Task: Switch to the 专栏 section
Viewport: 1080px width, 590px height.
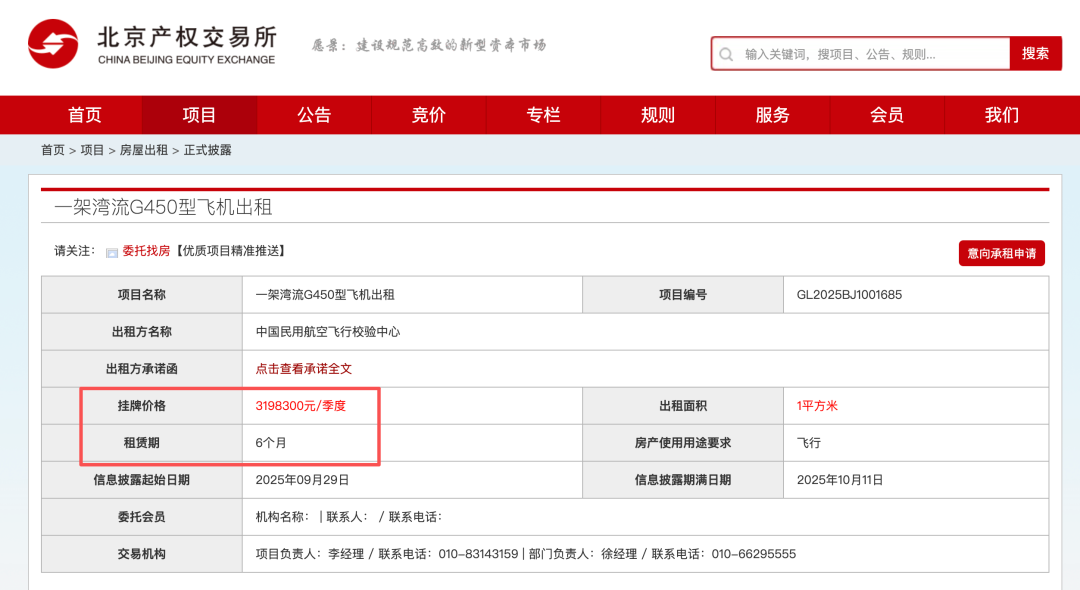Action: coord(543,115)
